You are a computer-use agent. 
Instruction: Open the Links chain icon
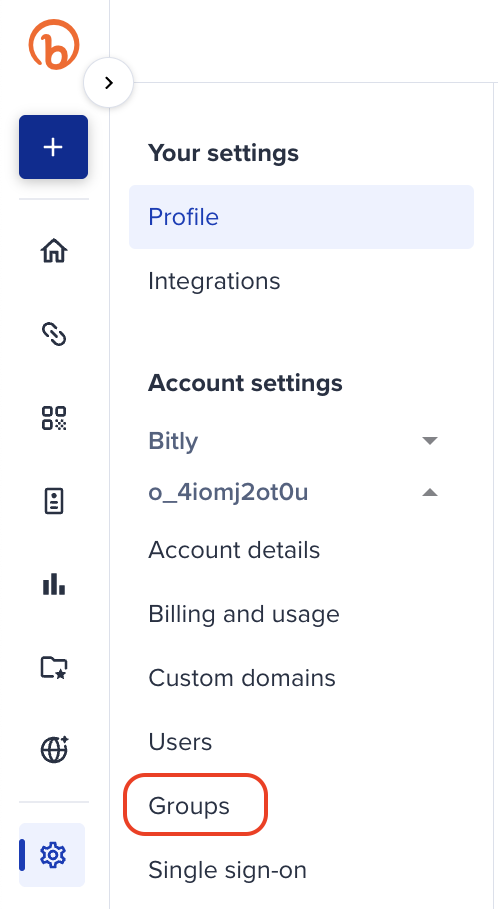point(54,334)
